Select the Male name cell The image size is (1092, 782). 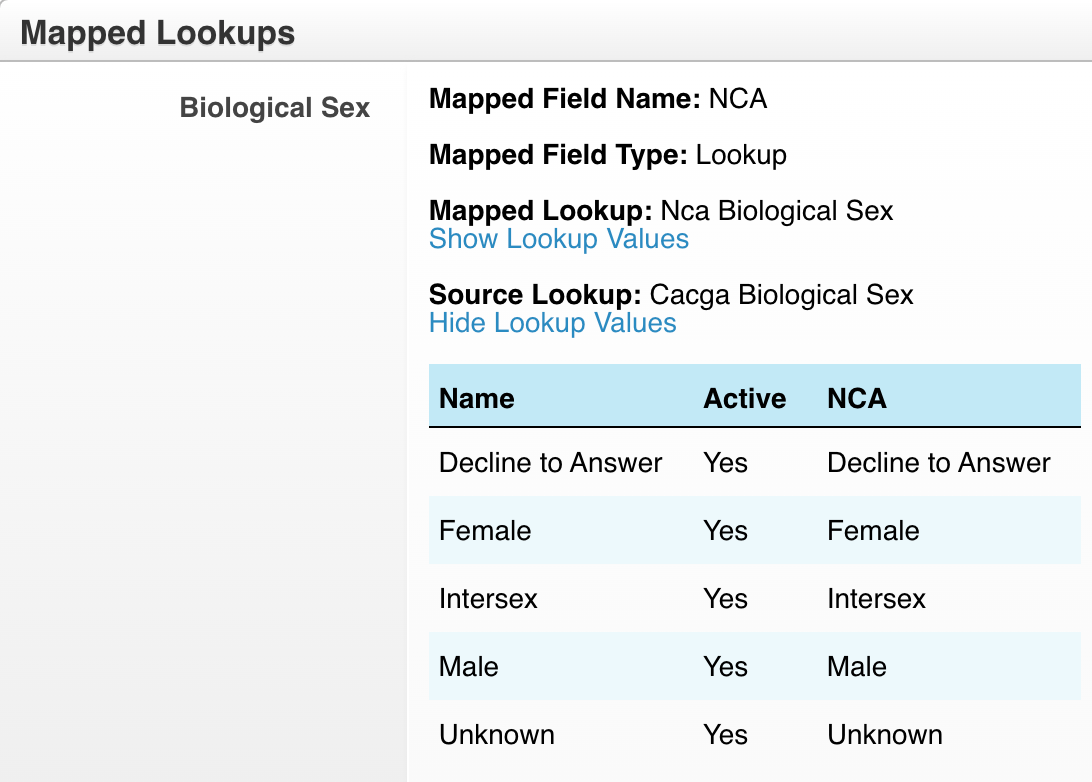pyautogui.click(x=468, y=667)
